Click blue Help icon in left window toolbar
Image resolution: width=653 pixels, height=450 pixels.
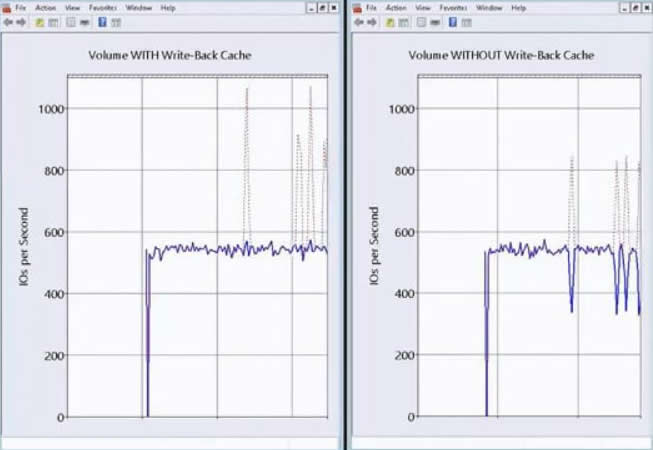[102, 21]
